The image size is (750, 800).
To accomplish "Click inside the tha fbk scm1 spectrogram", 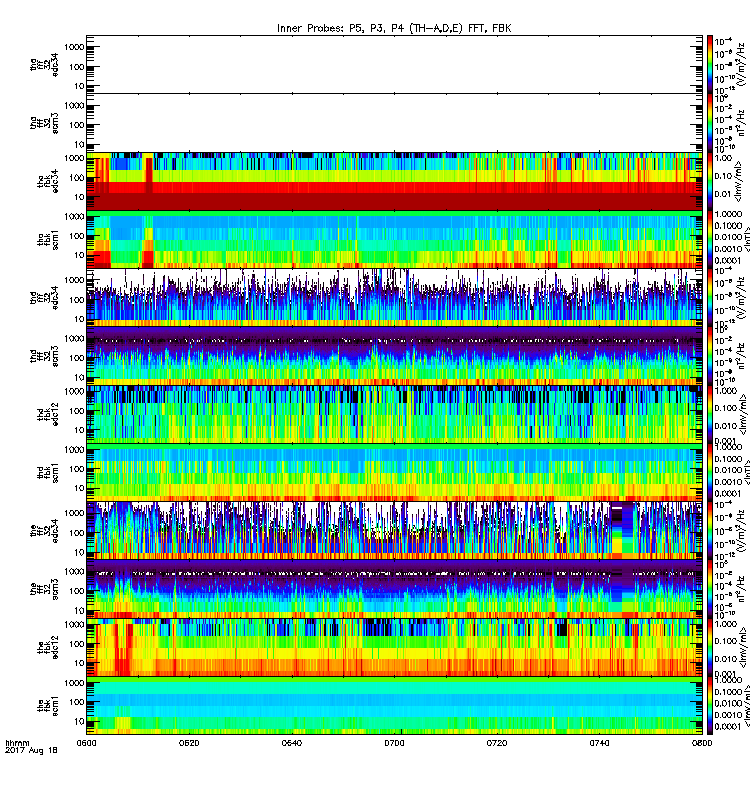I will tap(394, 239).
